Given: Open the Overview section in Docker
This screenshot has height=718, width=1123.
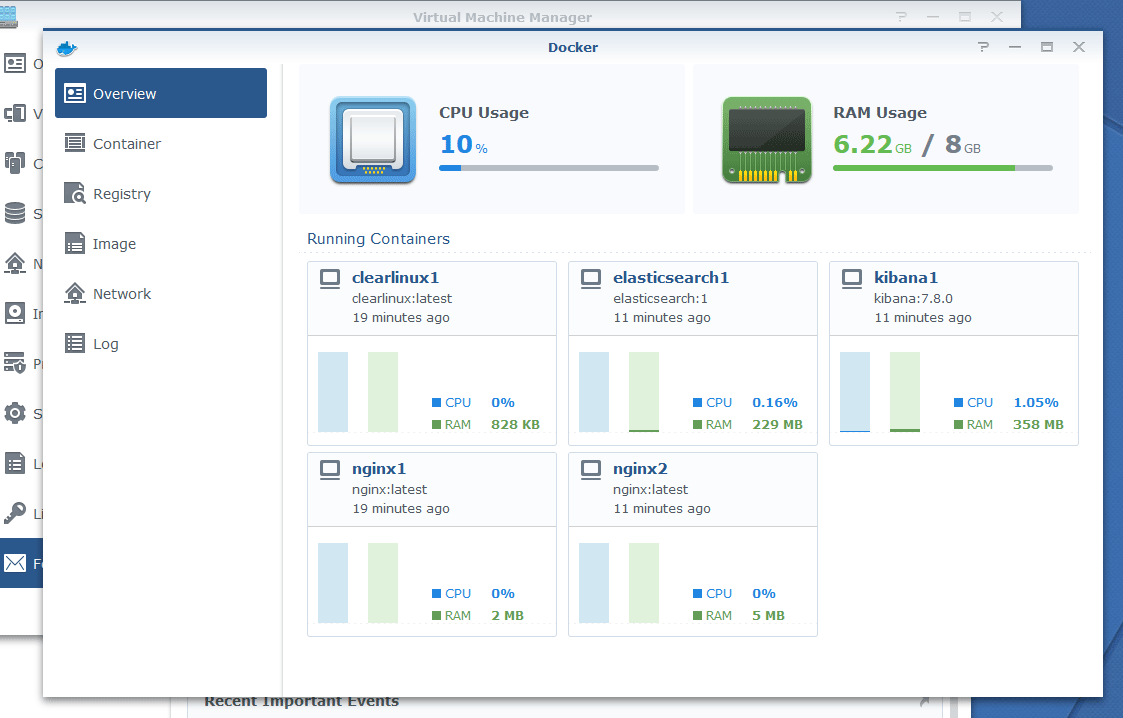Looking at the screenshot, I should 160,93.
